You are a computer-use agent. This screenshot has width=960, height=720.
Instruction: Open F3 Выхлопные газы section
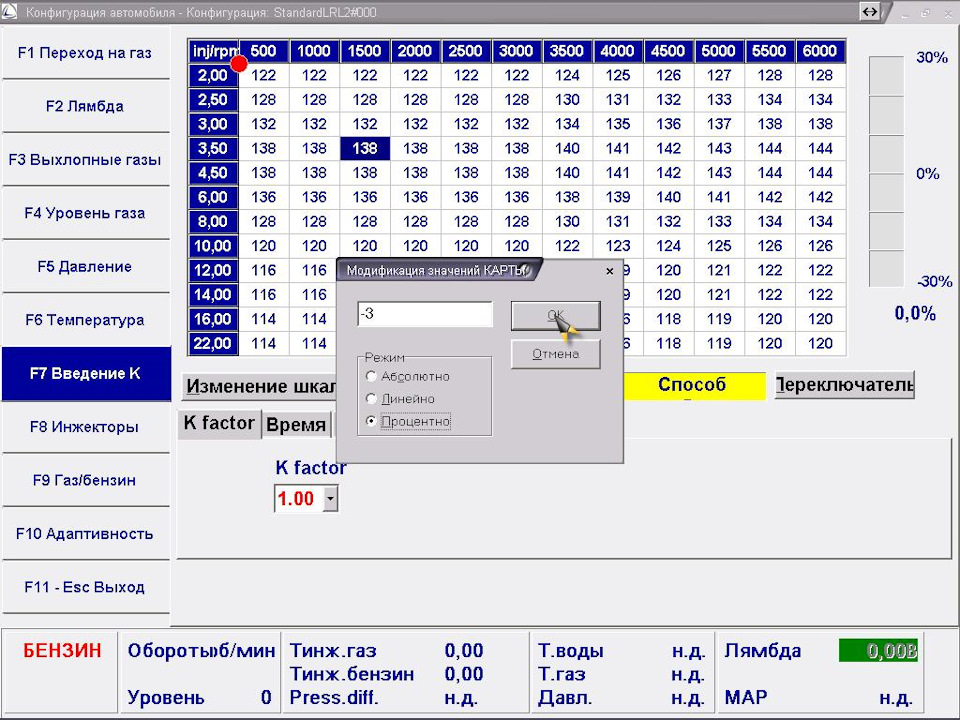point(85,160)
